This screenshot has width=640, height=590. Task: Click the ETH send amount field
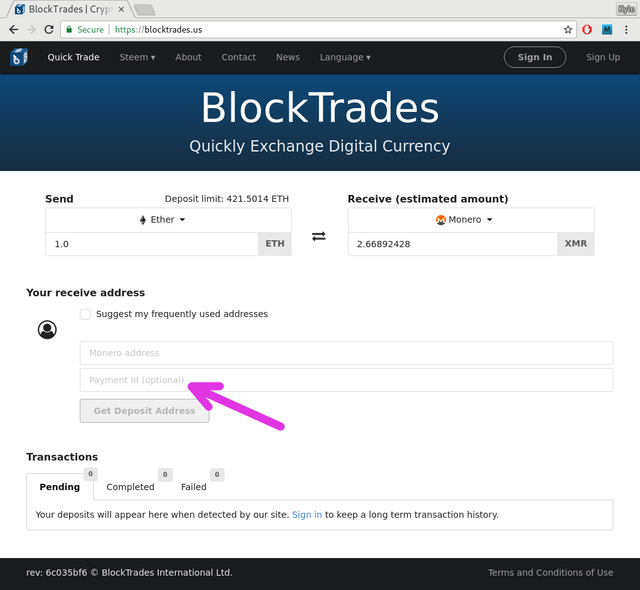[x=152, y=244]
